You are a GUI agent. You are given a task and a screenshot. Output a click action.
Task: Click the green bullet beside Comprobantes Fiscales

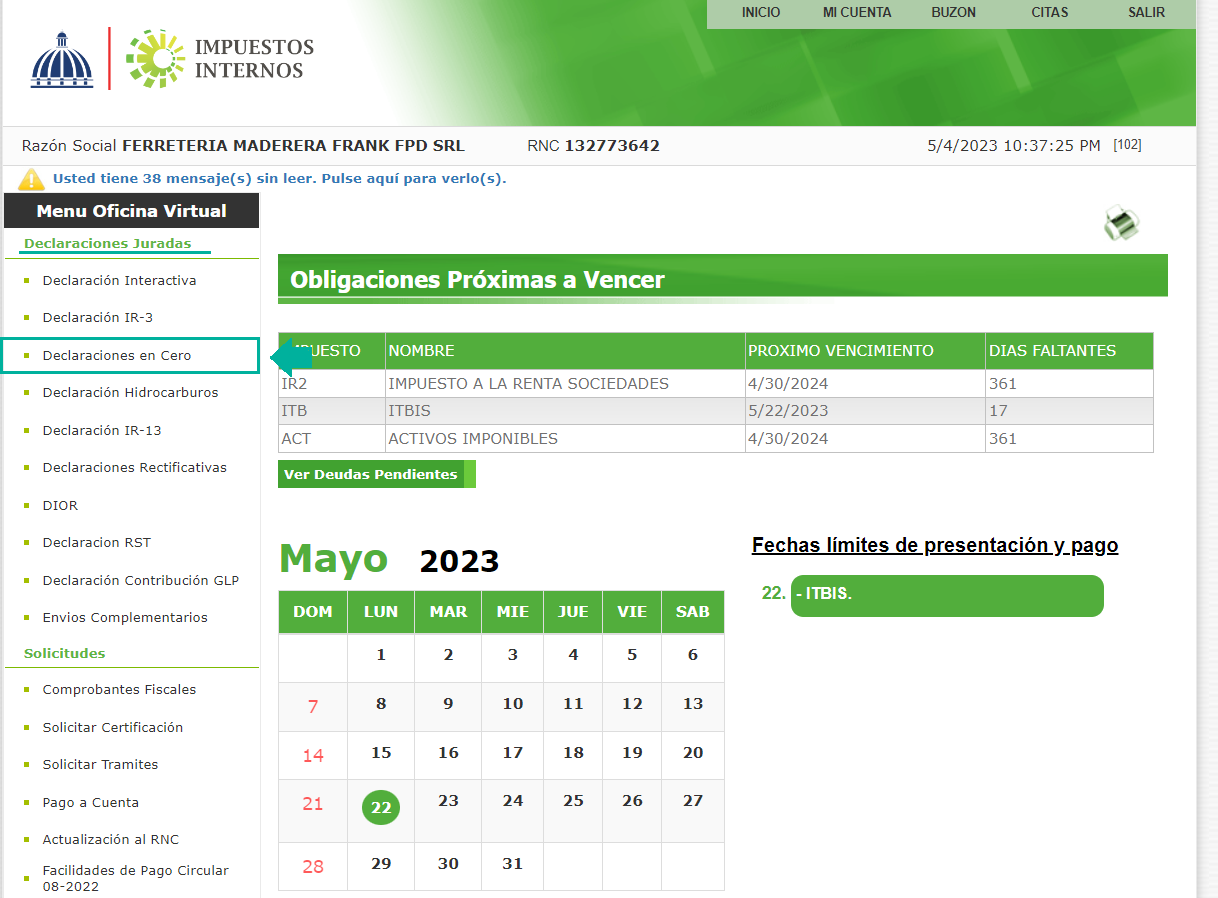pyautogui.click(x=29, y=689)
